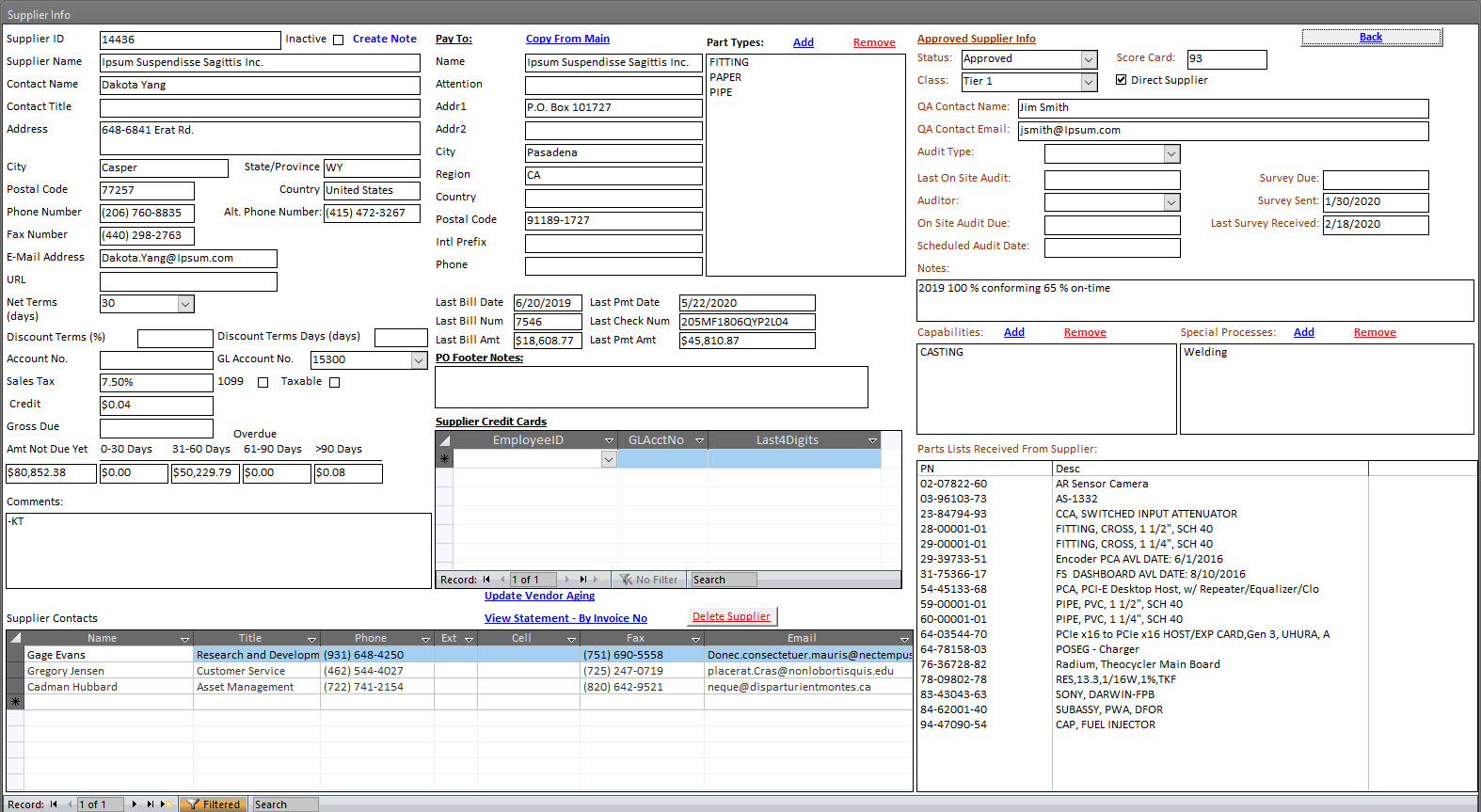Open Email column filter arrow in contacts
Viewport: 1481px width, 812px height.
(x=904, y=639)
